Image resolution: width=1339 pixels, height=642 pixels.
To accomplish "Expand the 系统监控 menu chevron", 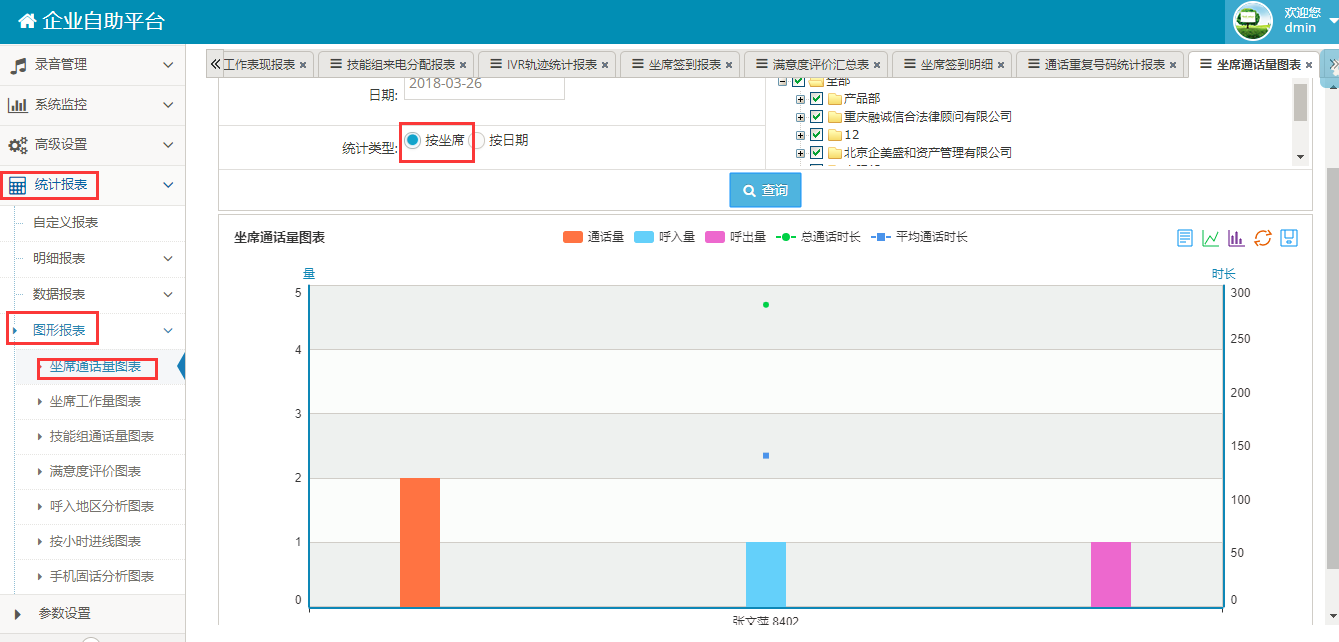I will click(168, 105).
